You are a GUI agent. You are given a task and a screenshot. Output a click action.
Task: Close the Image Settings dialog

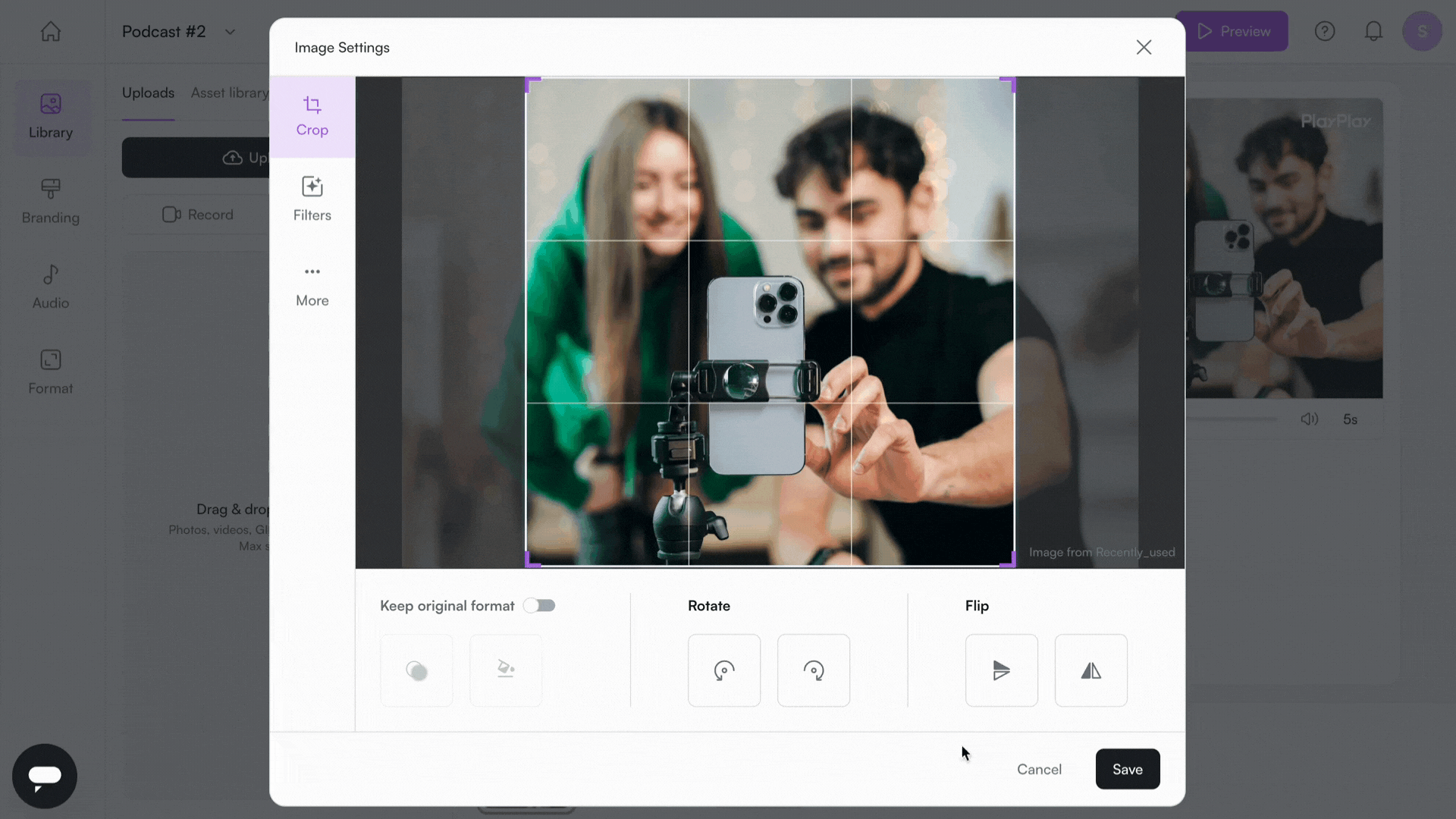point(1144,47)
